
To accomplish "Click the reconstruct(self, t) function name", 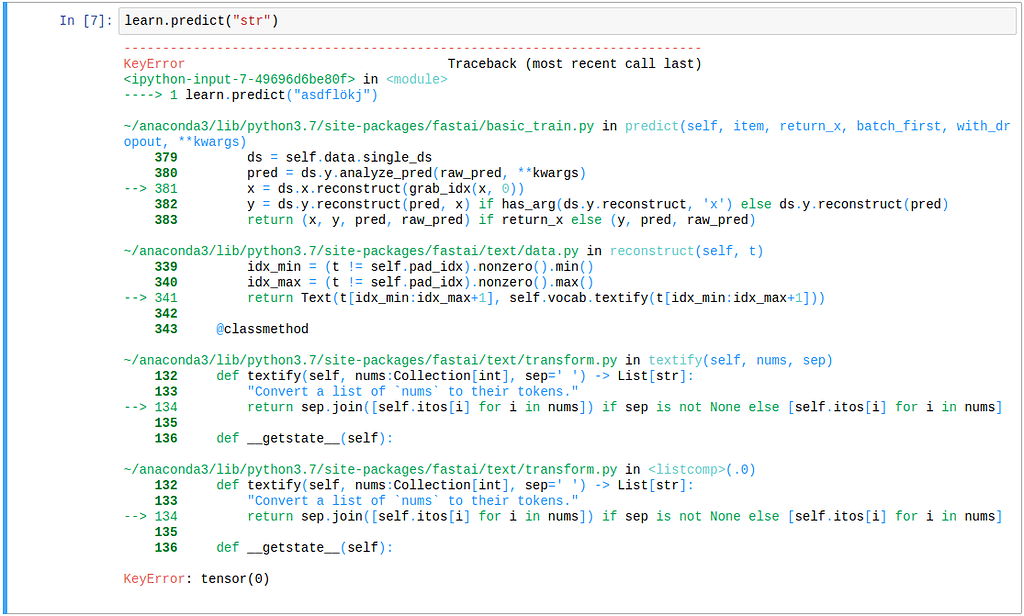I will coord(687,251).
